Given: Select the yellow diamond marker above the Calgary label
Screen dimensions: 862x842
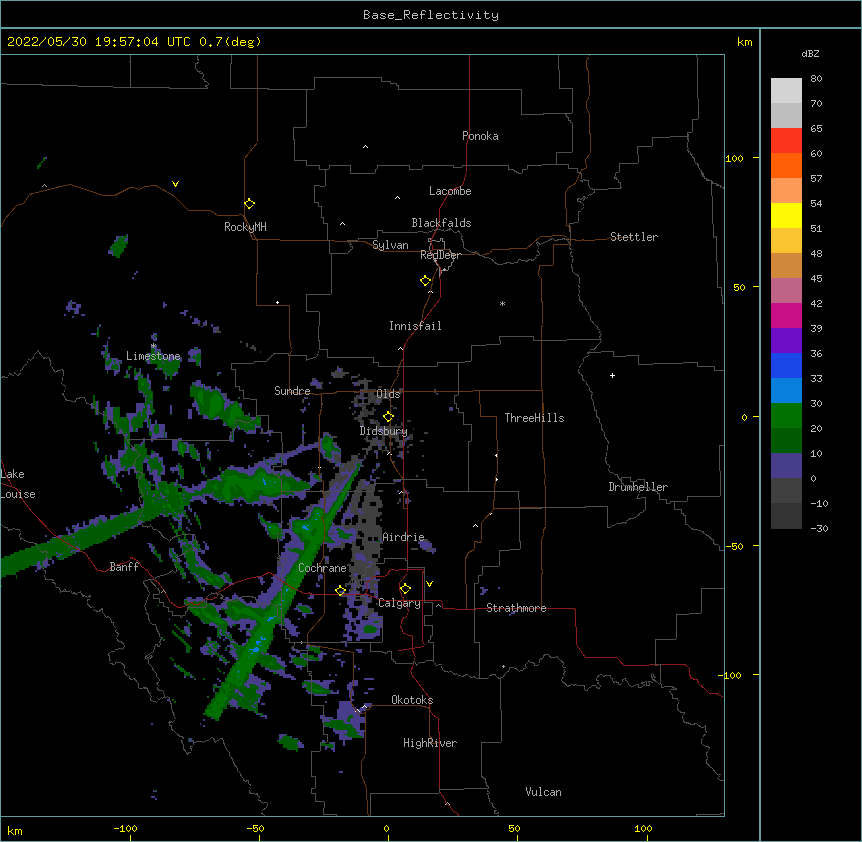Looking at the screenshot, I should [x=405, y=589].
